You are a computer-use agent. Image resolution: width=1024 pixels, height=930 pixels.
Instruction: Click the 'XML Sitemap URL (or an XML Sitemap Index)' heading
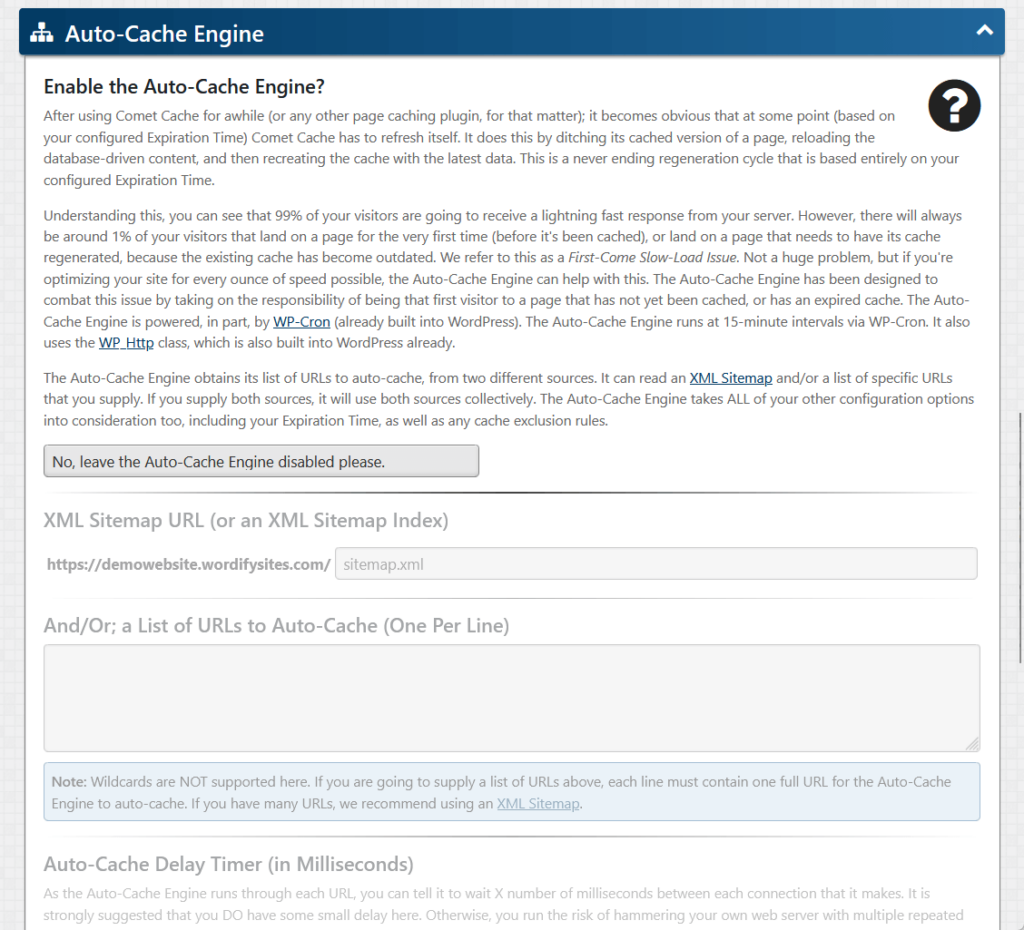246,521
